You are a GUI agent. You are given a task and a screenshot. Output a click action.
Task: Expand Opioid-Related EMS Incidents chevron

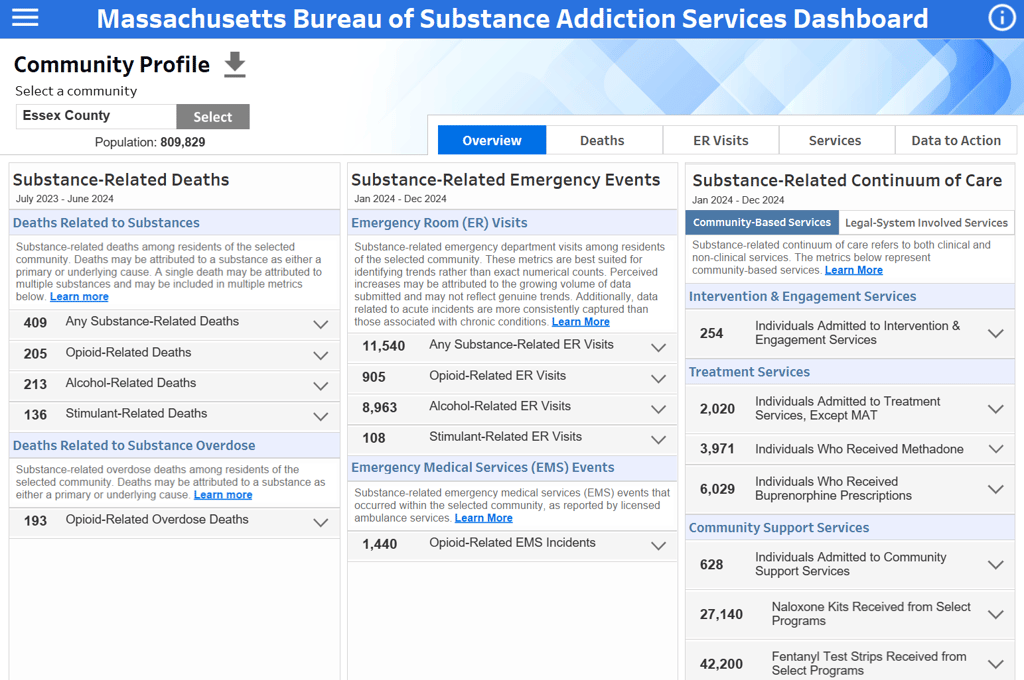658,545
